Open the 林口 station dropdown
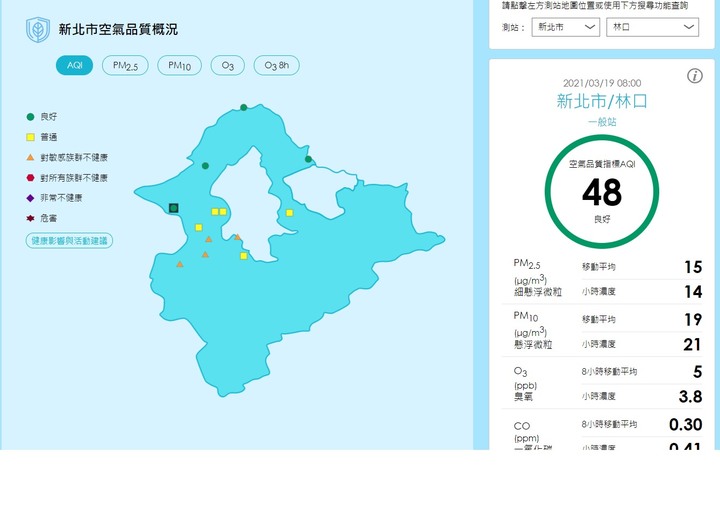This screenshot has width=720, height=516. (652, 27)
